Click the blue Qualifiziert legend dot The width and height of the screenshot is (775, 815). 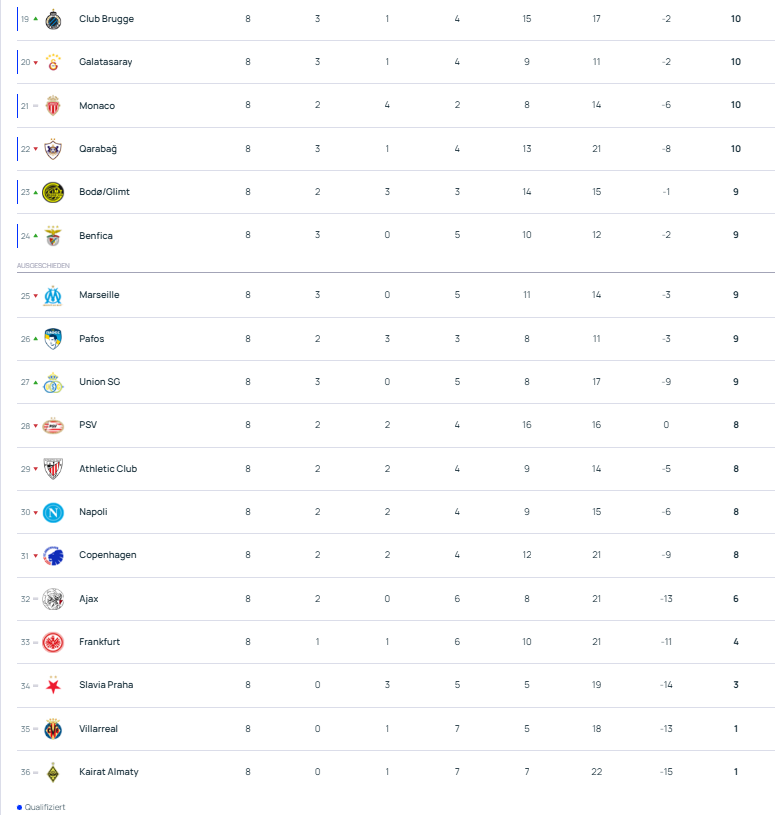(19, 807)
